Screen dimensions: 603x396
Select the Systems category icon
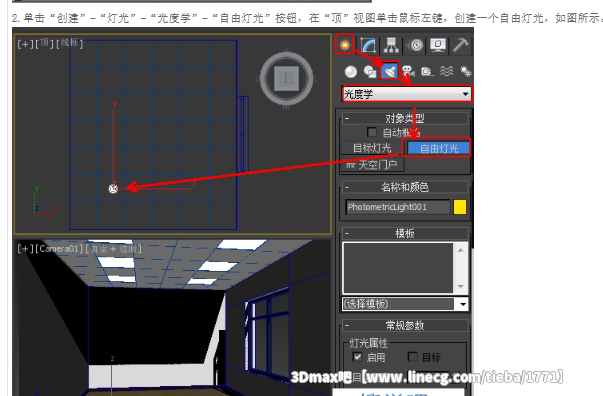(466, 72)
